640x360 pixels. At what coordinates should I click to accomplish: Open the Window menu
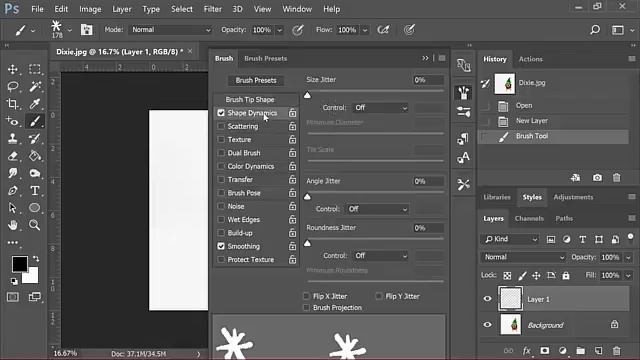[297, 9]
